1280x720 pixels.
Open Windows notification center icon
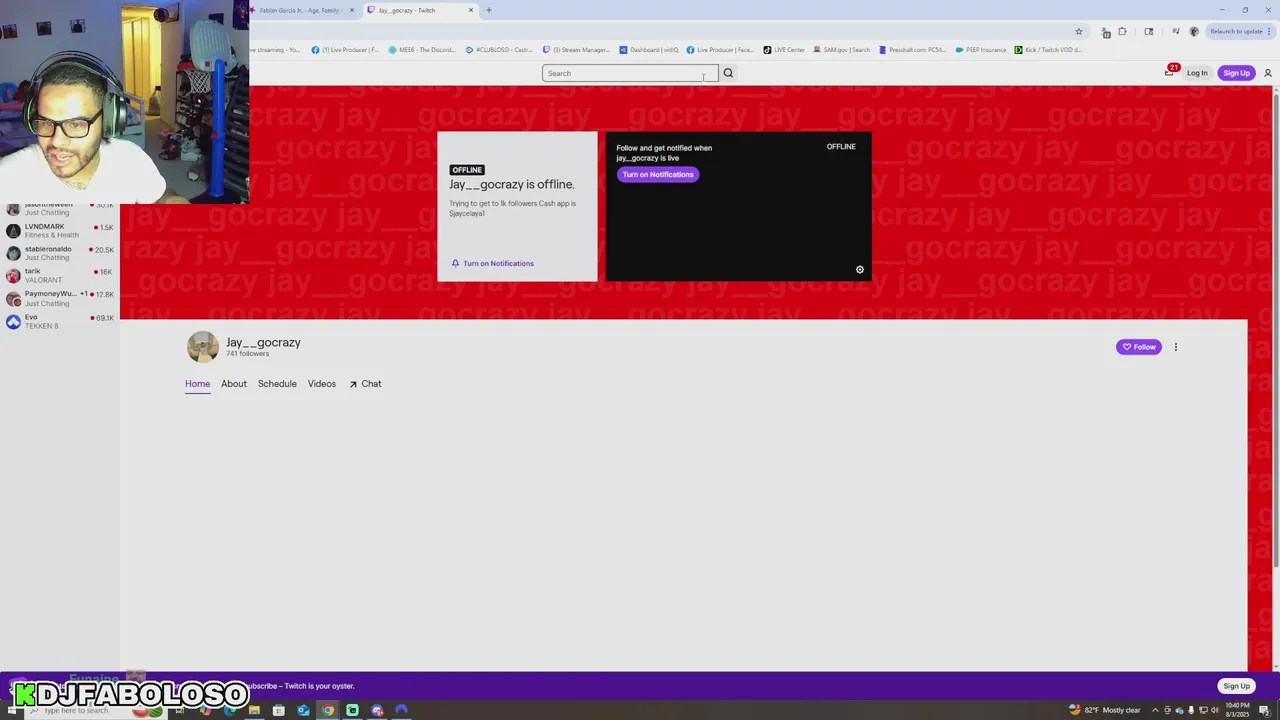(x=1264, y=711)
